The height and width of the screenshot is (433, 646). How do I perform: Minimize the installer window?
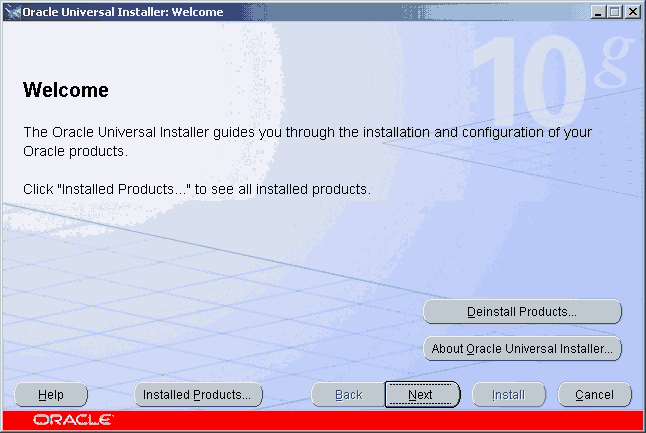598,12
